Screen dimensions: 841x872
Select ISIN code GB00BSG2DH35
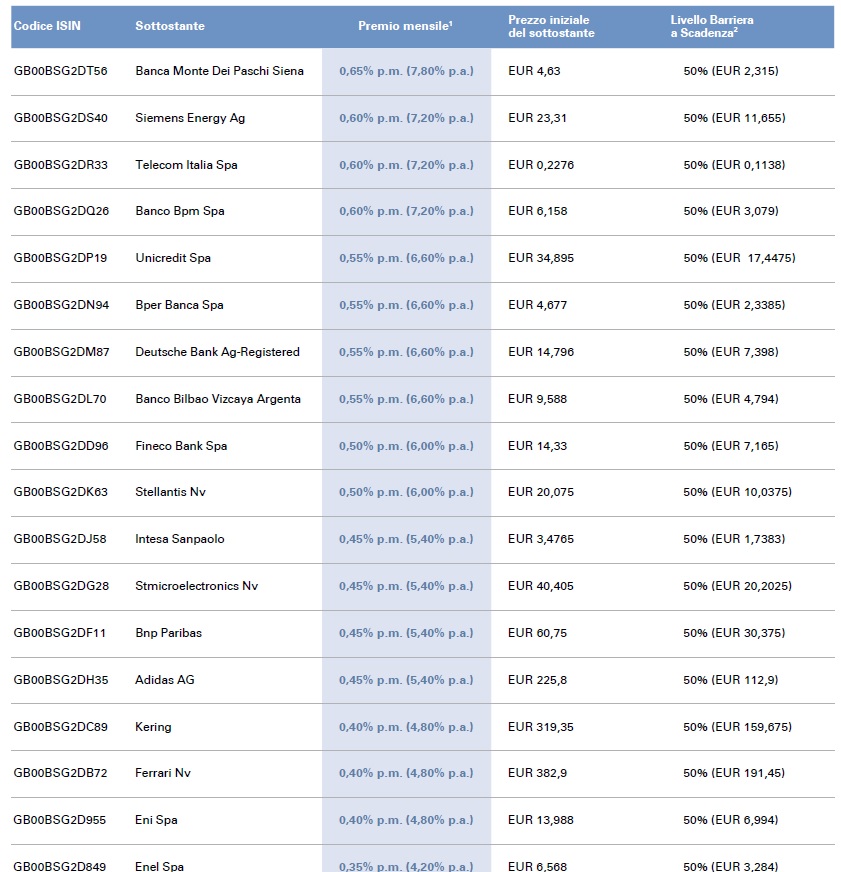pos(61,680)
